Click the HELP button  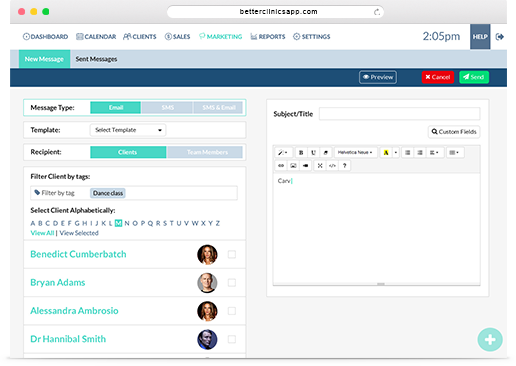[480, 37]
